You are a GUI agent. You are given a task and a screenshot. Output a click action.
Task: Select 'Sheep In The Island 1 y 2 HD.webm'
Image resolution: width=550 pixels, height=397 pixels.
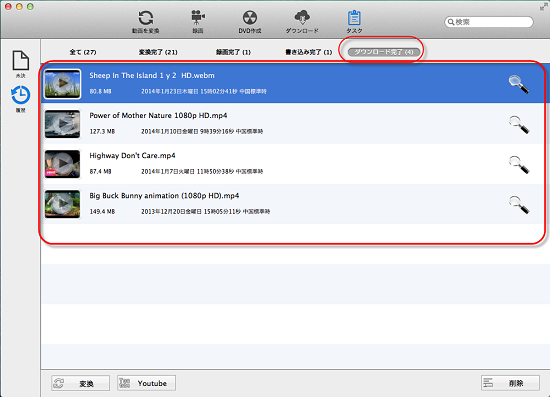pyautogui.click(x=152, y=75)
